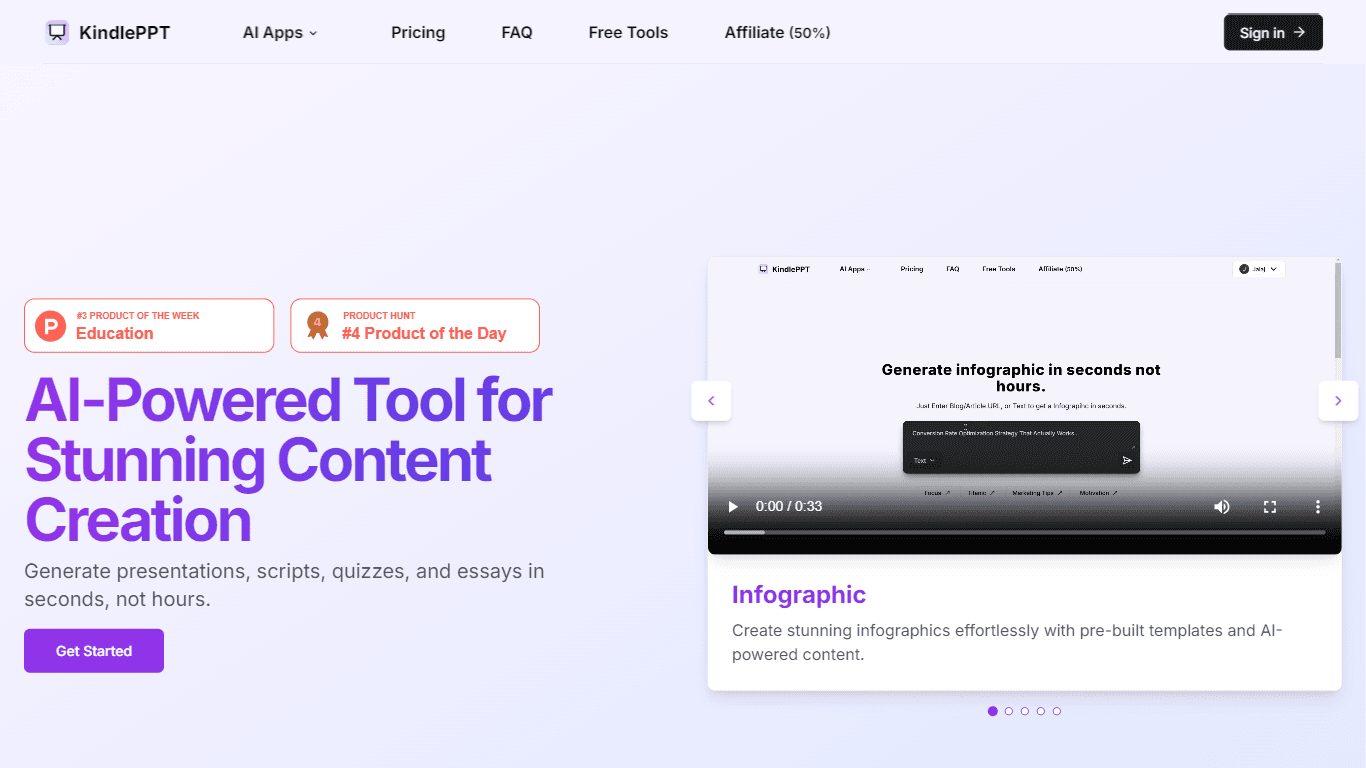Open #3 Product of the Week Education badge
The height and width of the screenshot is (768, 1366).
pyautogui.click(x=149, y=326)
